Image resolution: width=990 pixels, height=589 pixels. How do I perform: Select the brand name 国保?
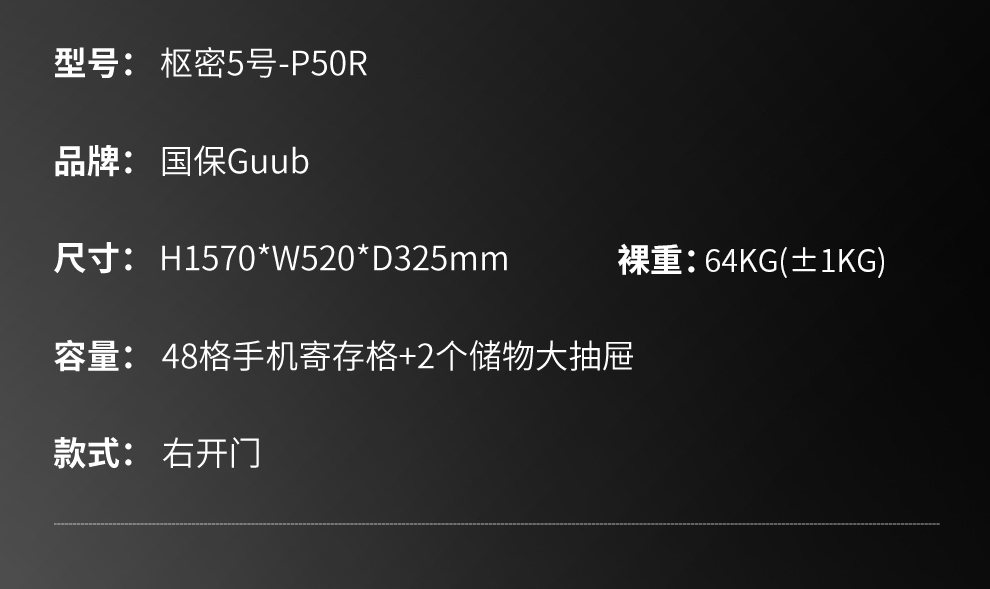point(193,162)
